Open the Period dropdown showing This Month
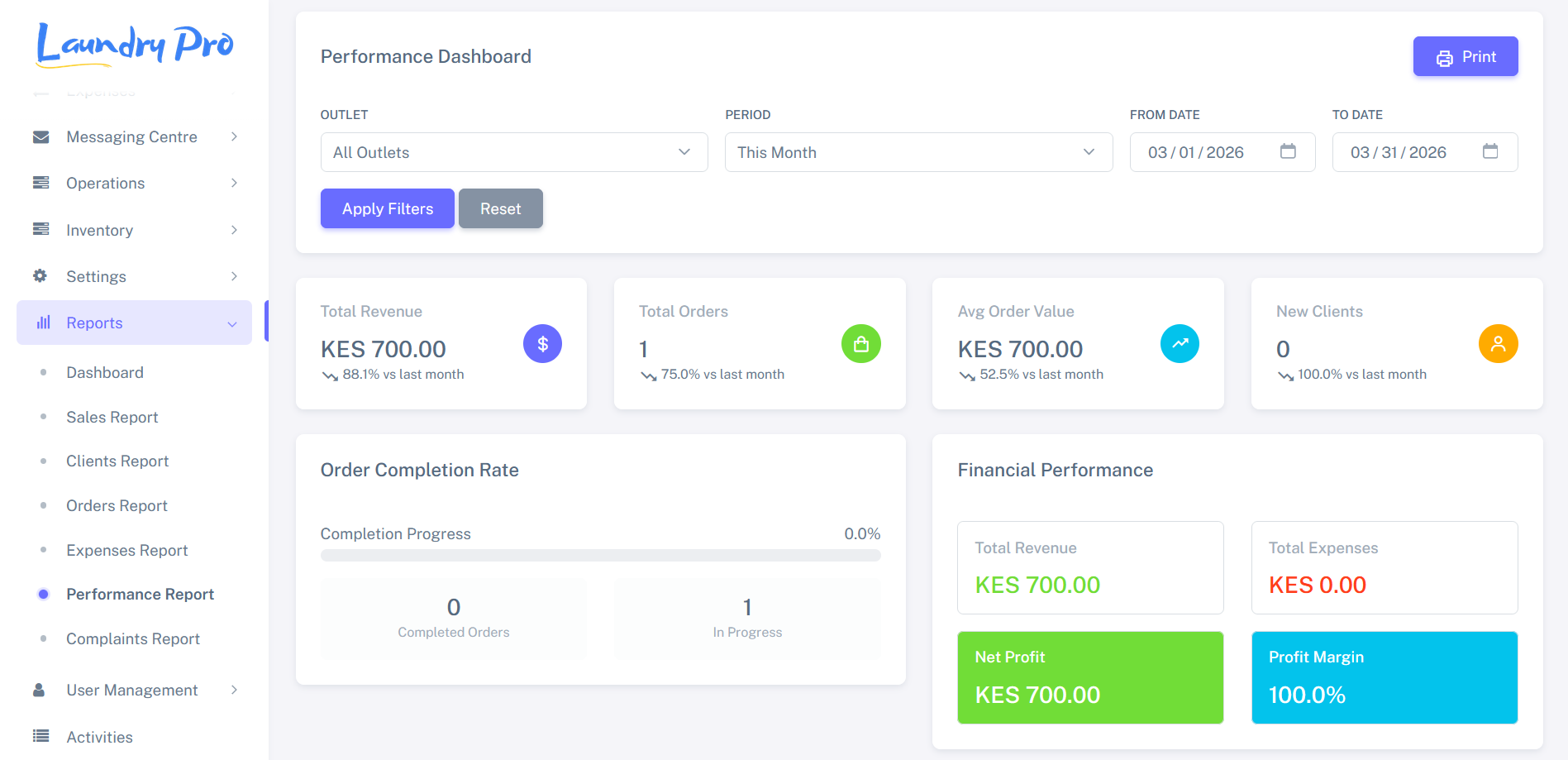1568x760 pixels. point(918,152)
